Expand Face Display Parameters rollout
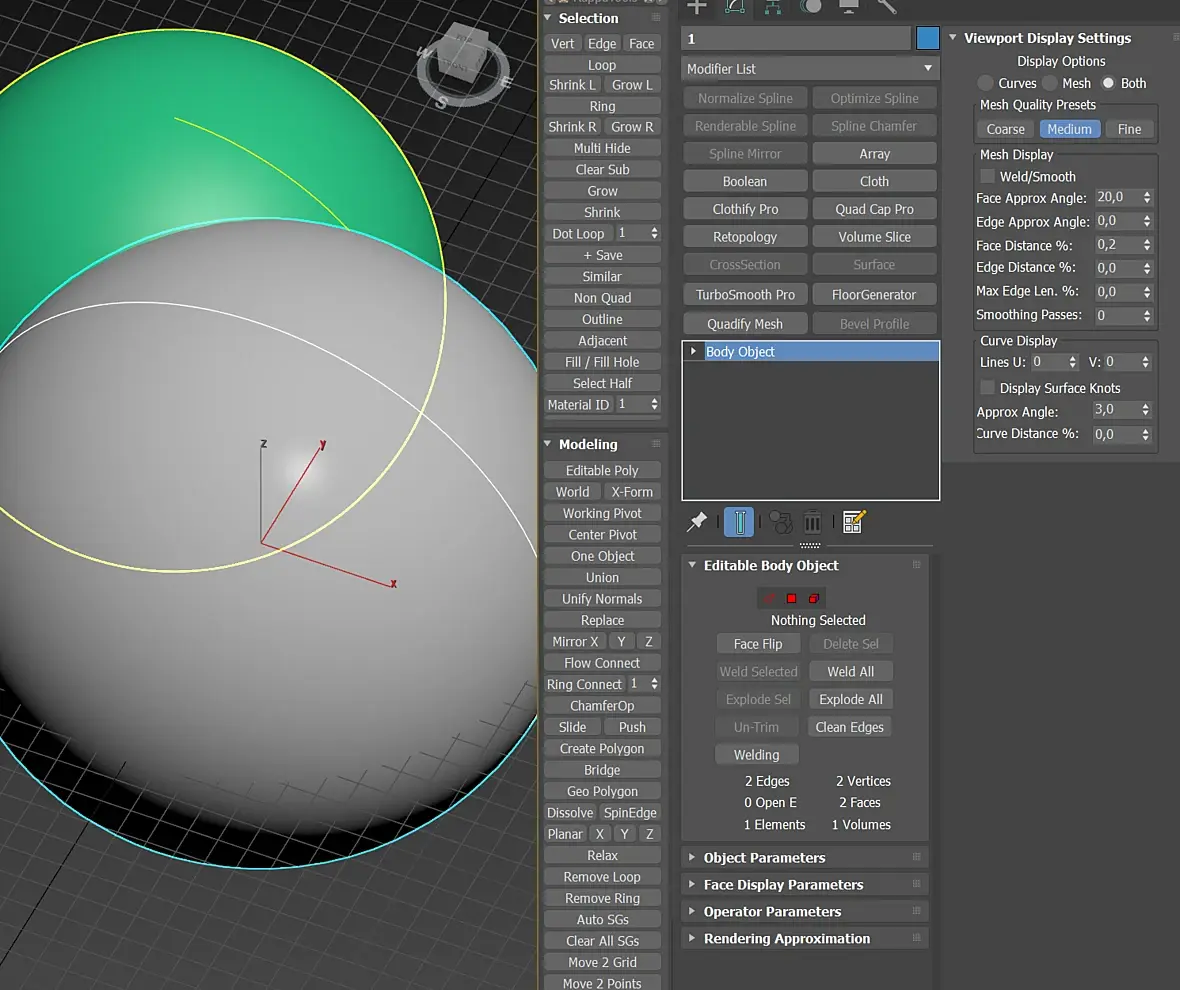This screenshot has width=1180, height=990. pyautogui.click(x=692, y=884)
